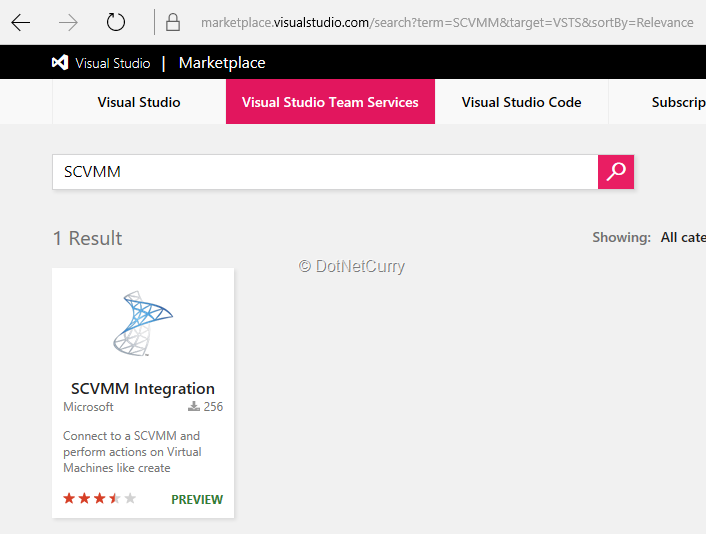Go back using the browser back arrow
Image resolution: width=706 pixels, height=534 pixels.
tap(21, 23)
